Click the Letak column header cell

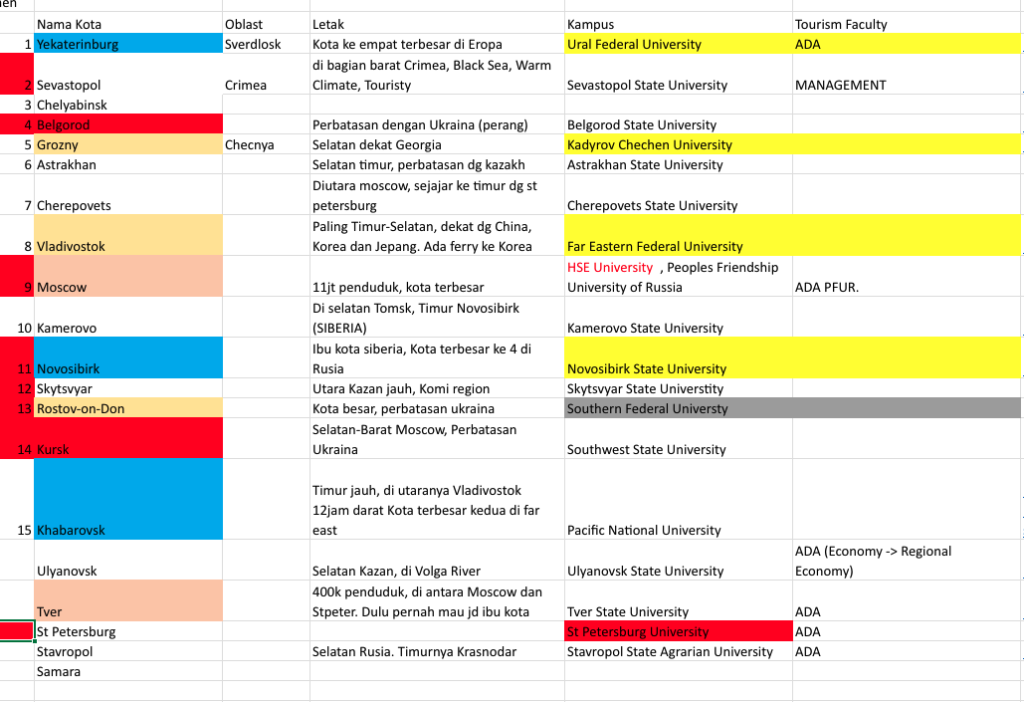click(436, 24)
